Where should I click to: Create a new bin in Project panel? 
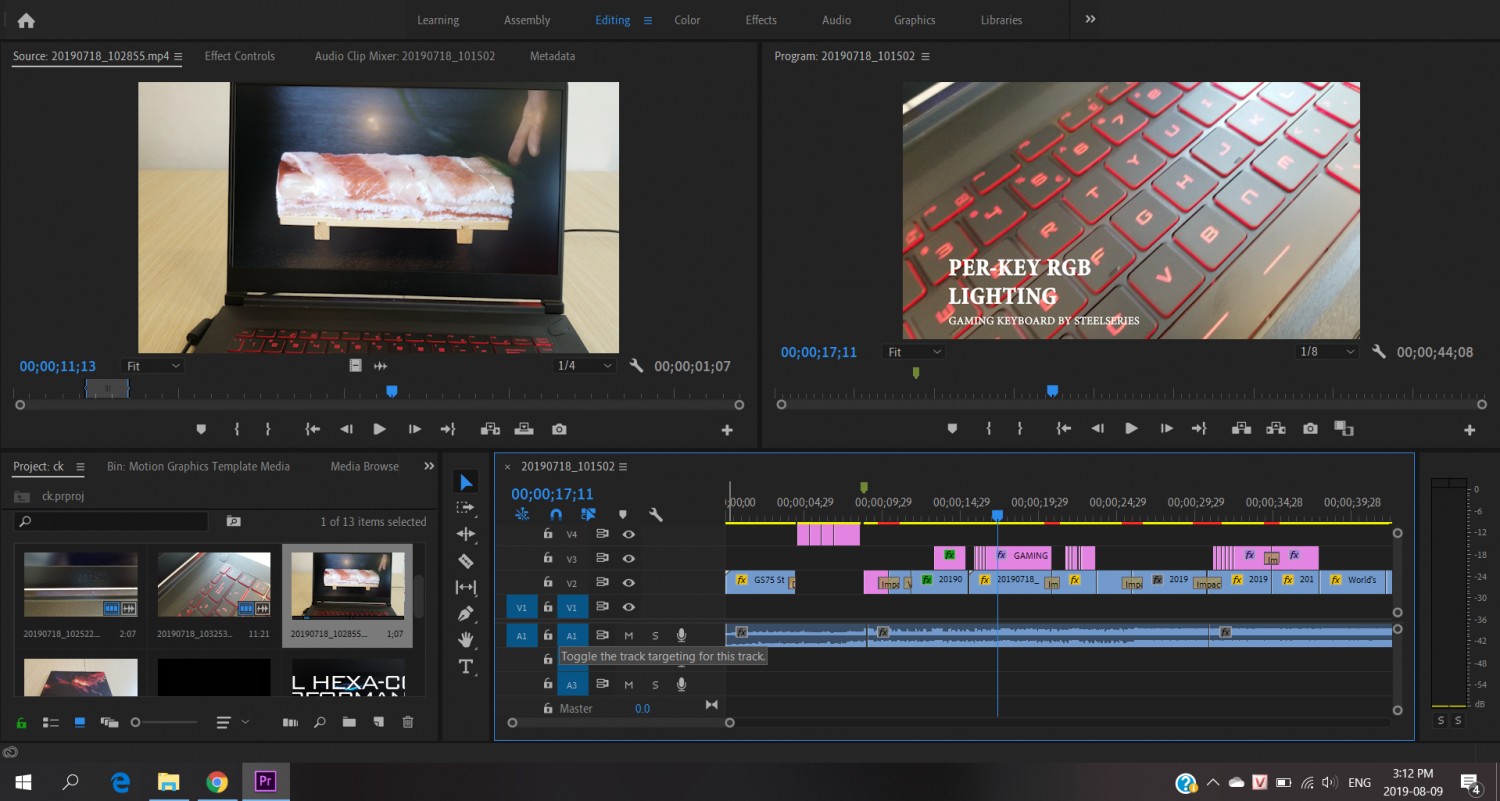pyautogui.click(x=349, y=722)
